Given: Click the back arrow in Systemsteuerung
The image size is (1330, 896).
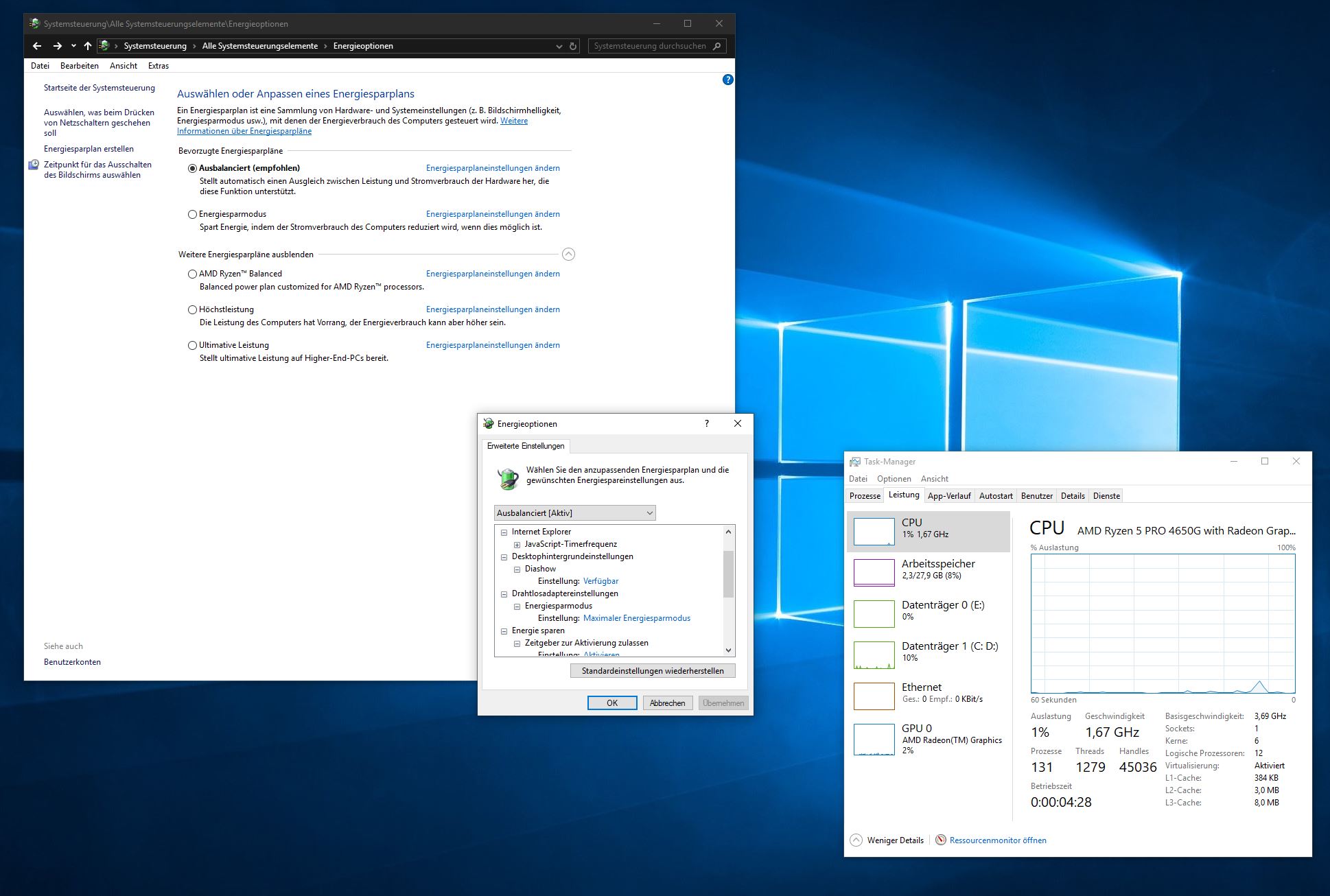Looking at the screenshot, I should click(37, 46).
